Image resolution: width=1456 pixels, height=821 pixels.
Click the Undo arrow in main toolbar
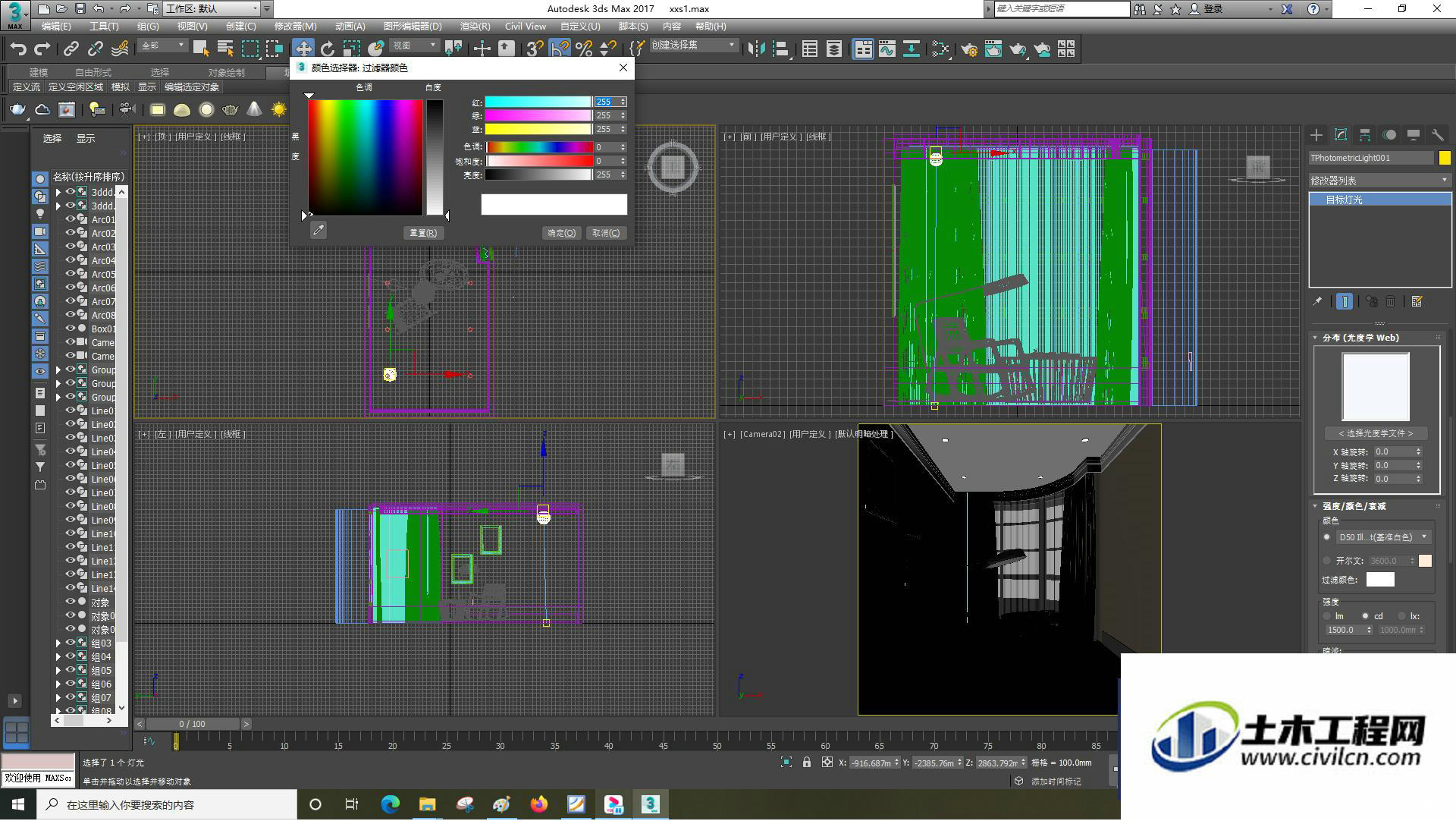pos(18,49)
